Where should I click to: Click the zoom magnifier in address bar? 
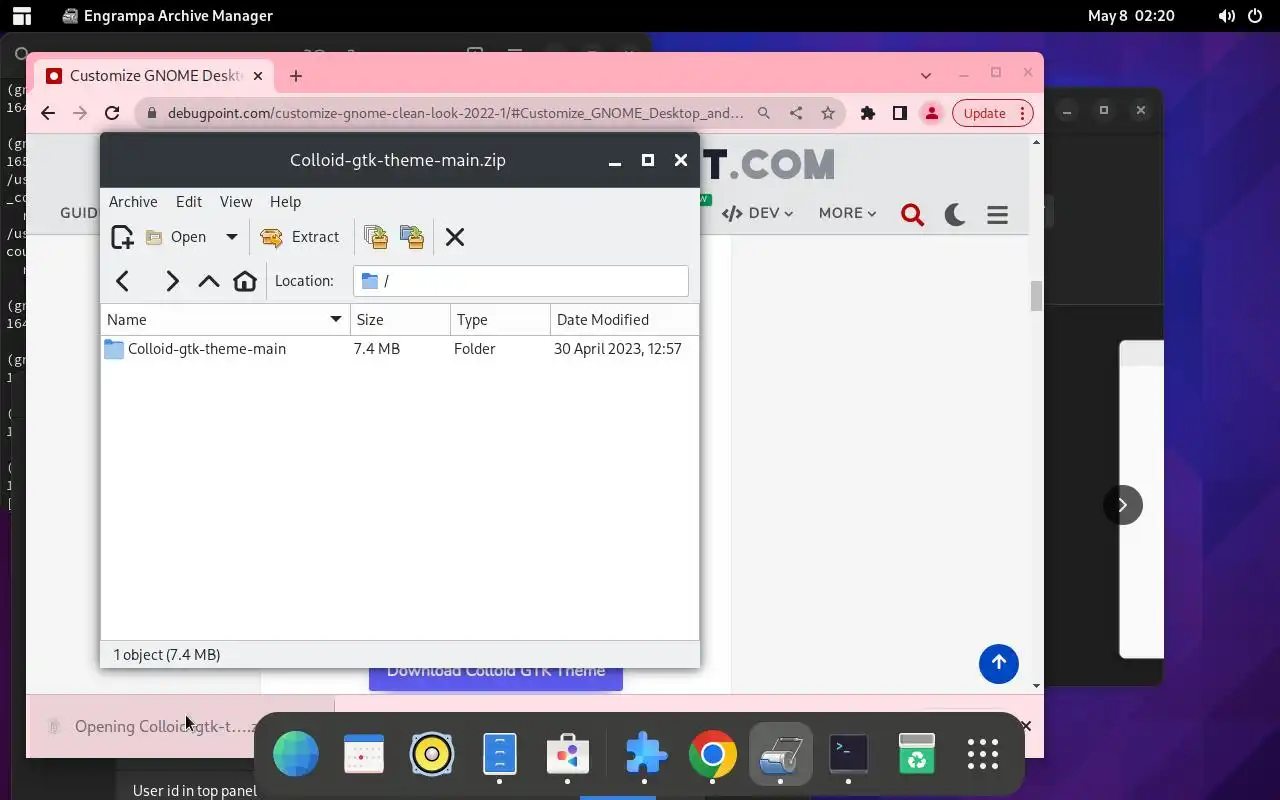click(764, 113)
